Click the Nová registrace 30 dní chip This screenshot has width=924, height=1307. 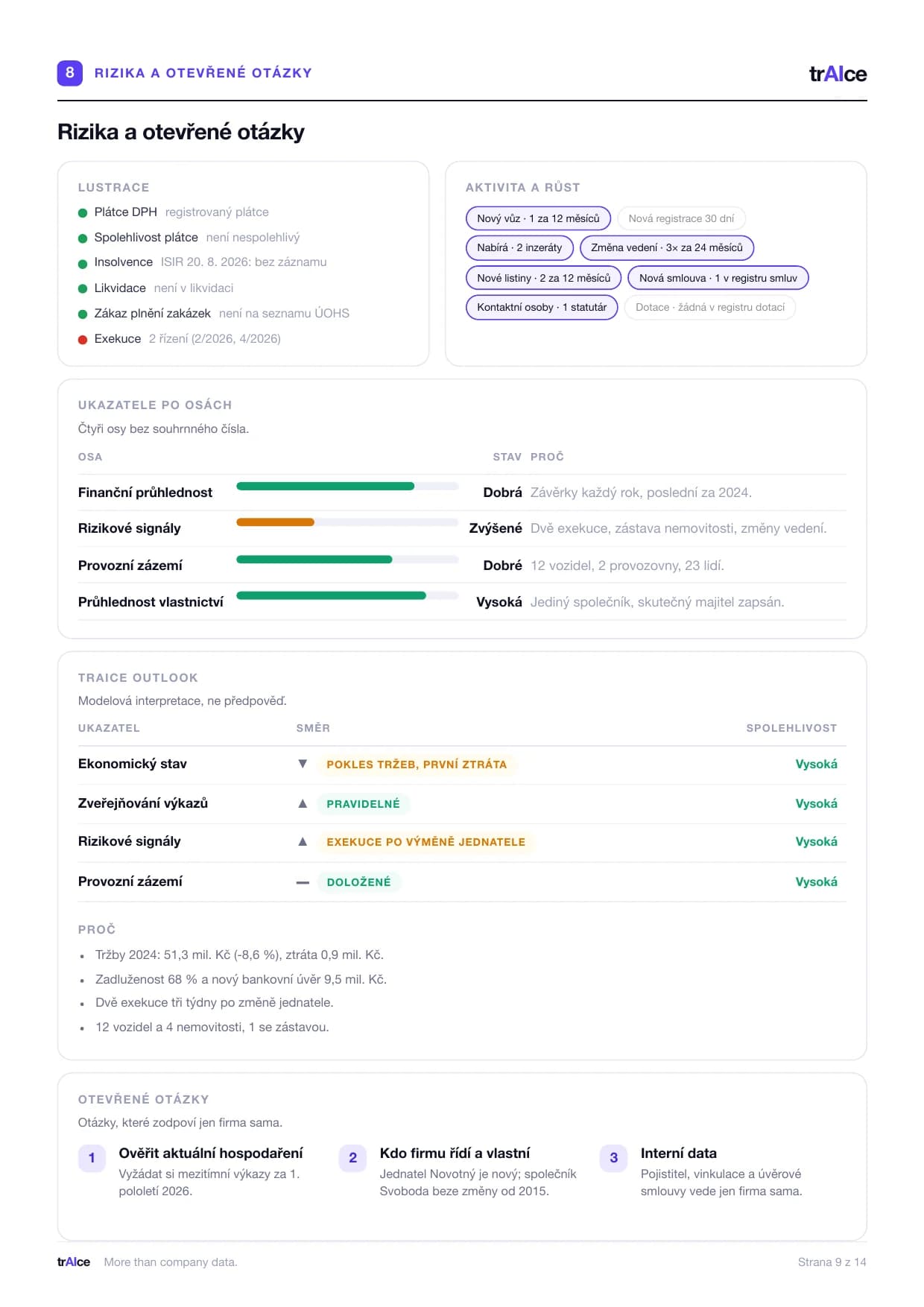(681, 218)
